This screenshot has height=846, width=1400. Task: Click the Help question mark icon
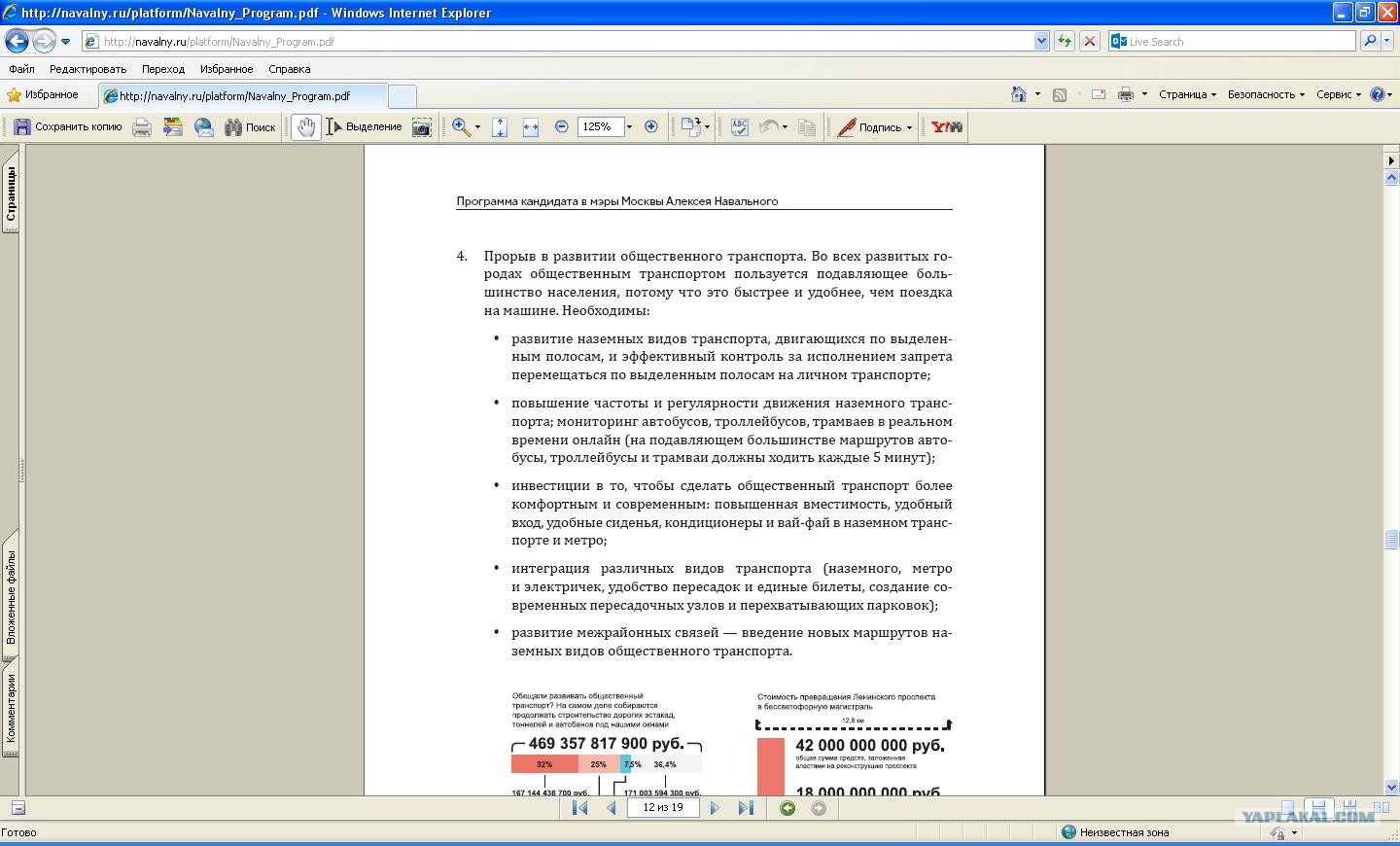(x=1377, y=94)
